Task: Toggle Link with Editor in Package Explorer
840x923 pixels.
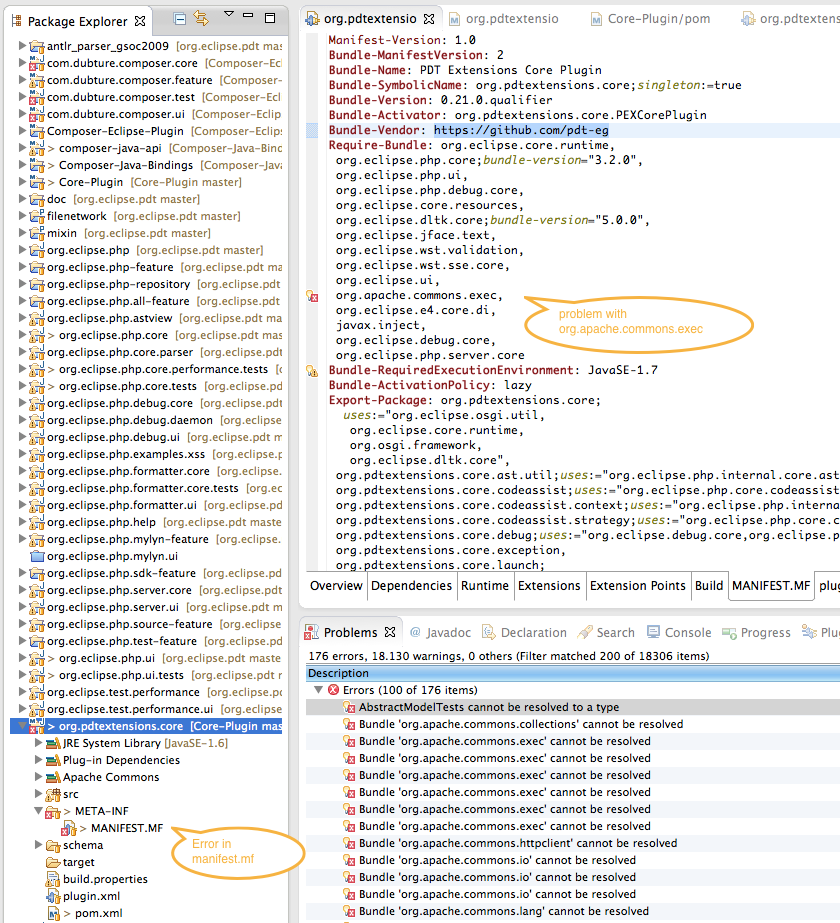Action: pos(201,19)
